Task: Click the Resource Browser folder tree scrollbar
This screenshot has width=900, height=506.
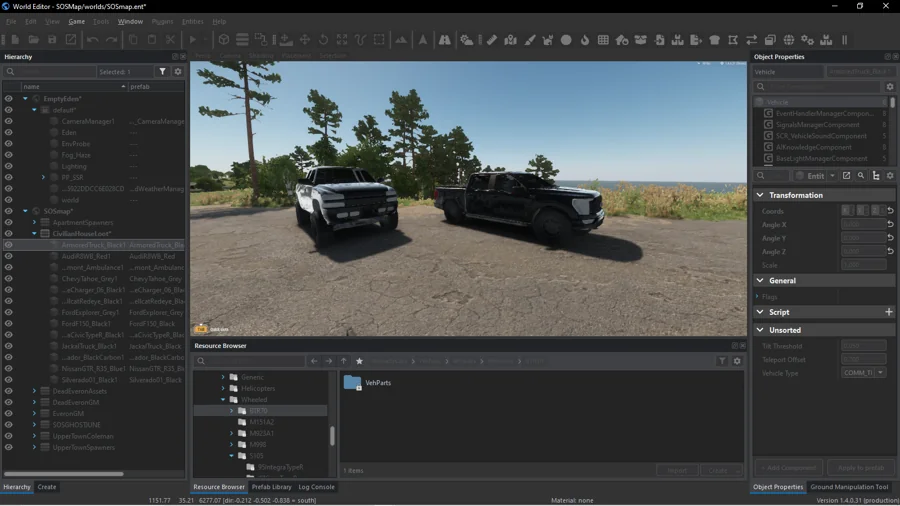Action: tap(332, 435)
